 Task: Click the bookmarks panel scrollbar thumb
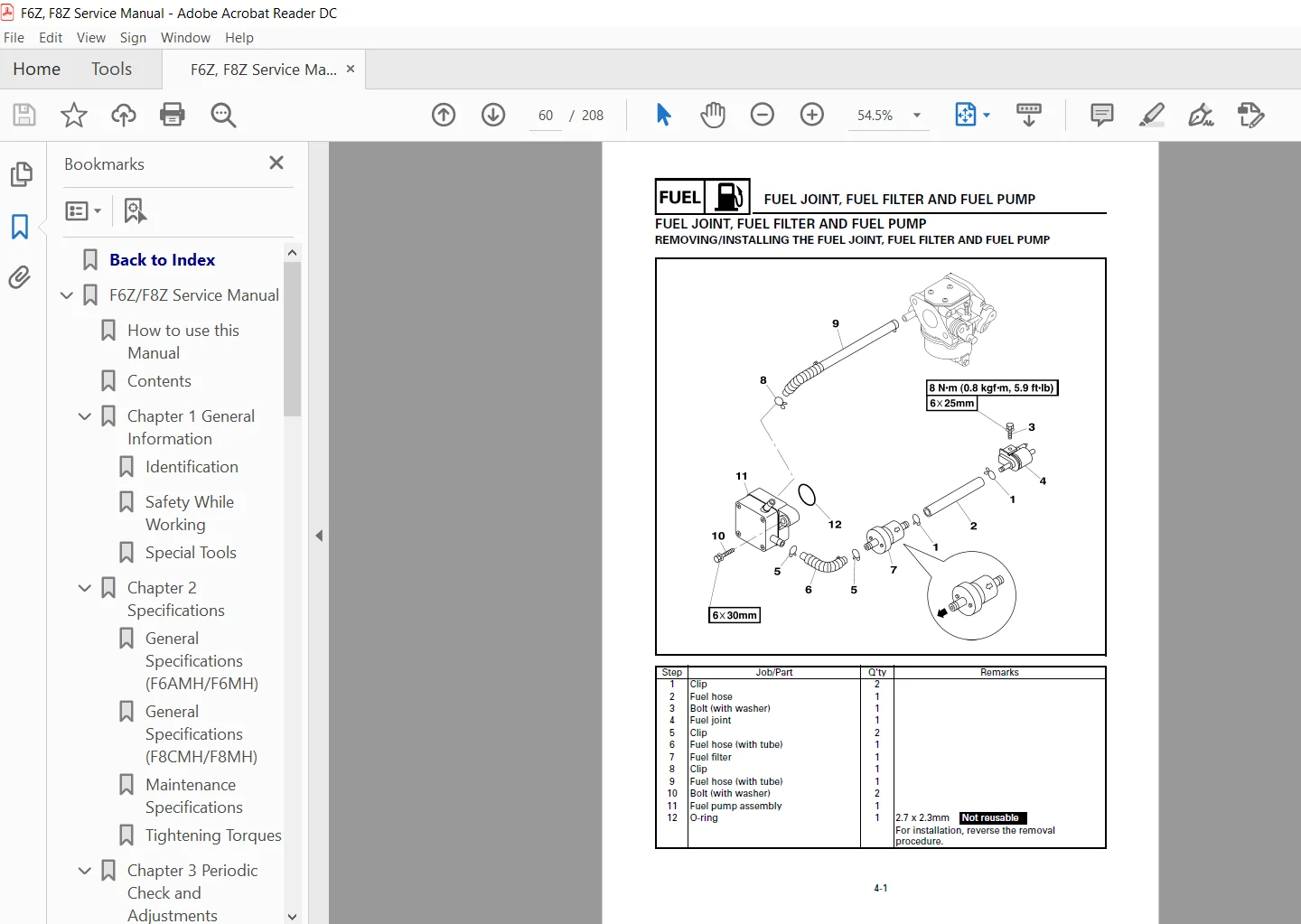[x=292, y=339]
